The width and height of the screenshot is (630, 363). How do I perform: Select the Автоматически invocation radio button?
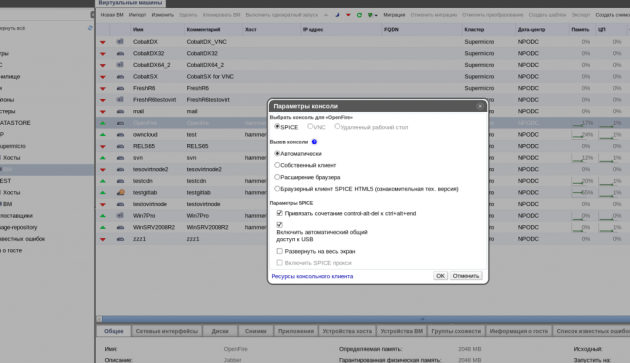click(x=277, y=153)
